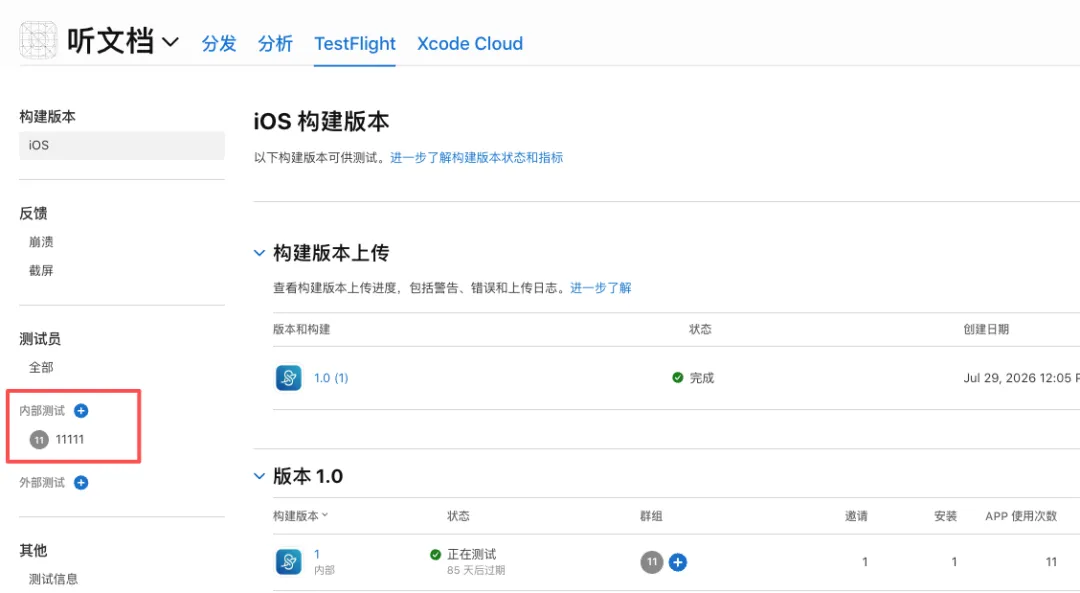This screenshot has height=593, width=1080.
Task: Open build 1.0 (1) upload details
Action: click(331, 378)
